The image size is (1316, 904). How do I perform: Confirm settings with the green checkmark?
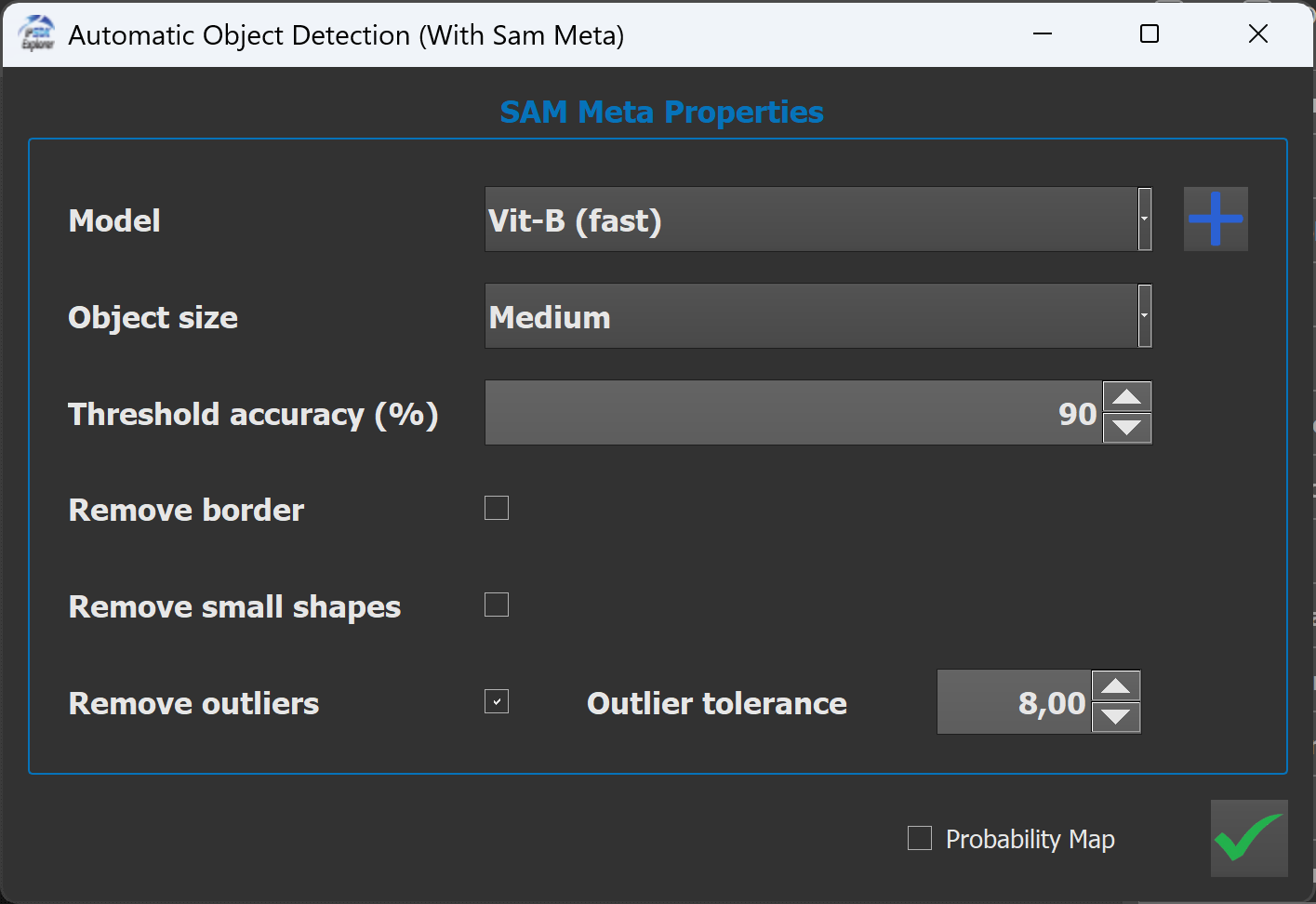pos(1248,838)
